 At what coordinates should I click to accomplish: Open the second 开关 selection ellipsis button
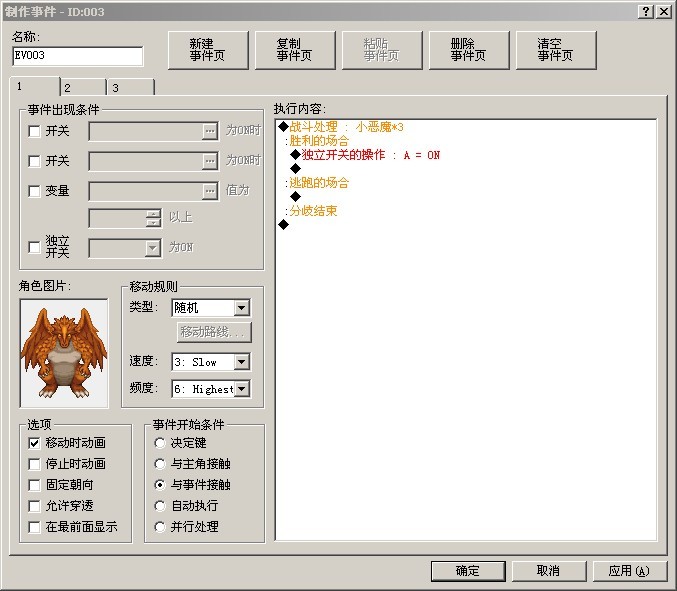209,161
